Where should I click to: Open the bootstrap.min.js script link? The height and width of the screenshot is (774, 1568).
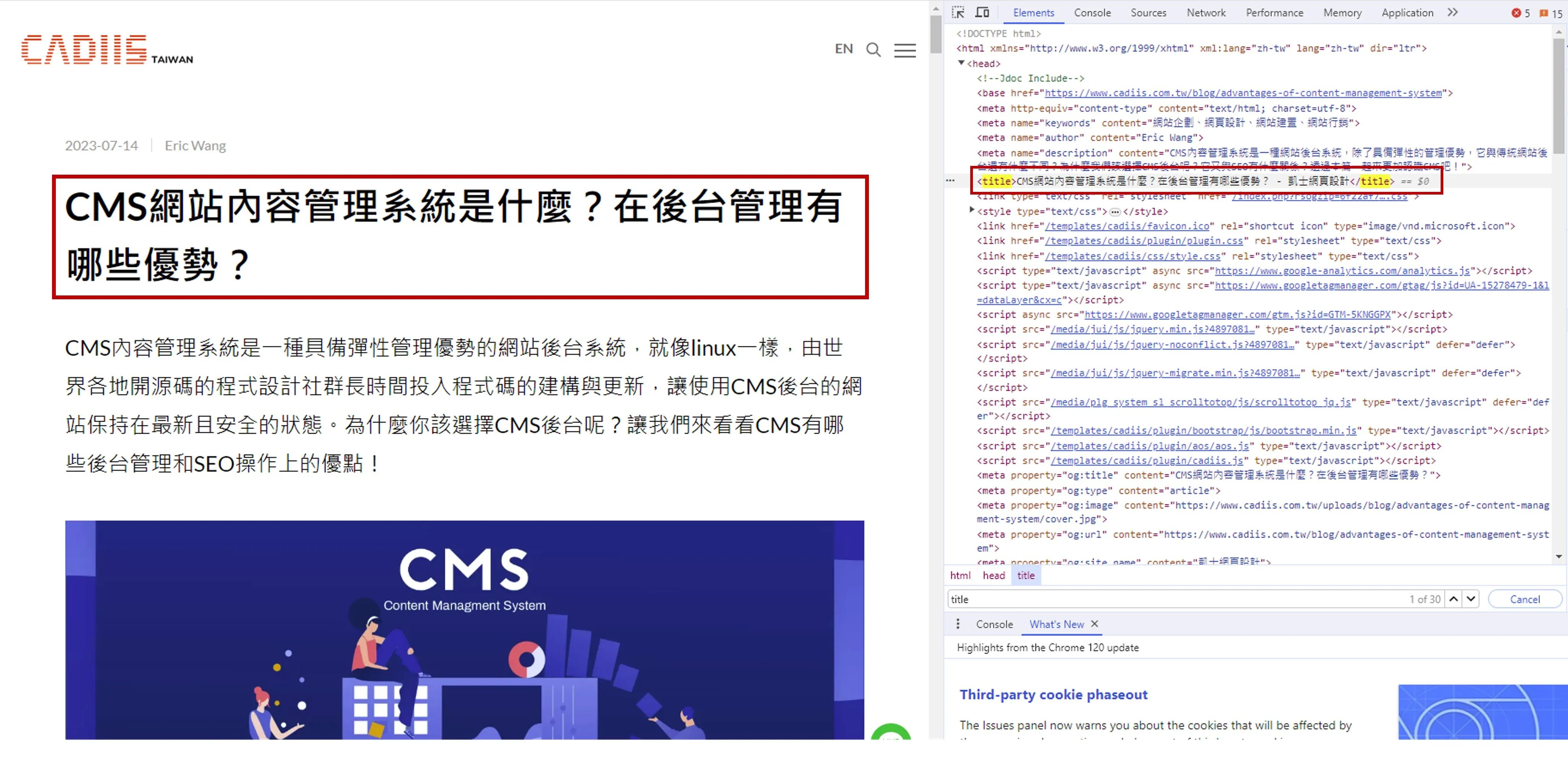coord(1204,430)
